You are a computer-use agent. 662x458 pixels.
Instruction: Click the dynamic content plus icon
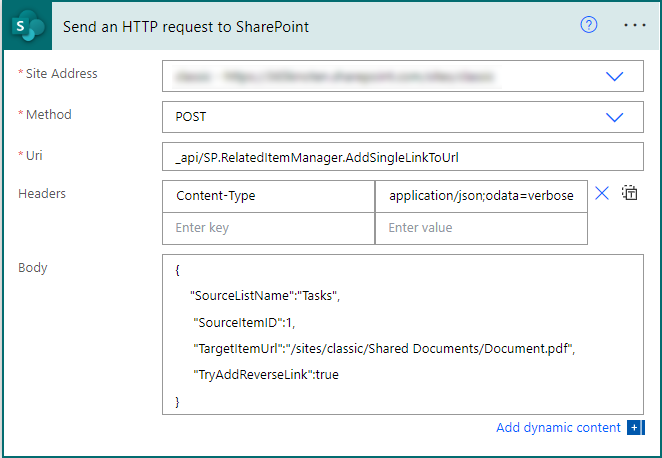(x=635, y=428)
